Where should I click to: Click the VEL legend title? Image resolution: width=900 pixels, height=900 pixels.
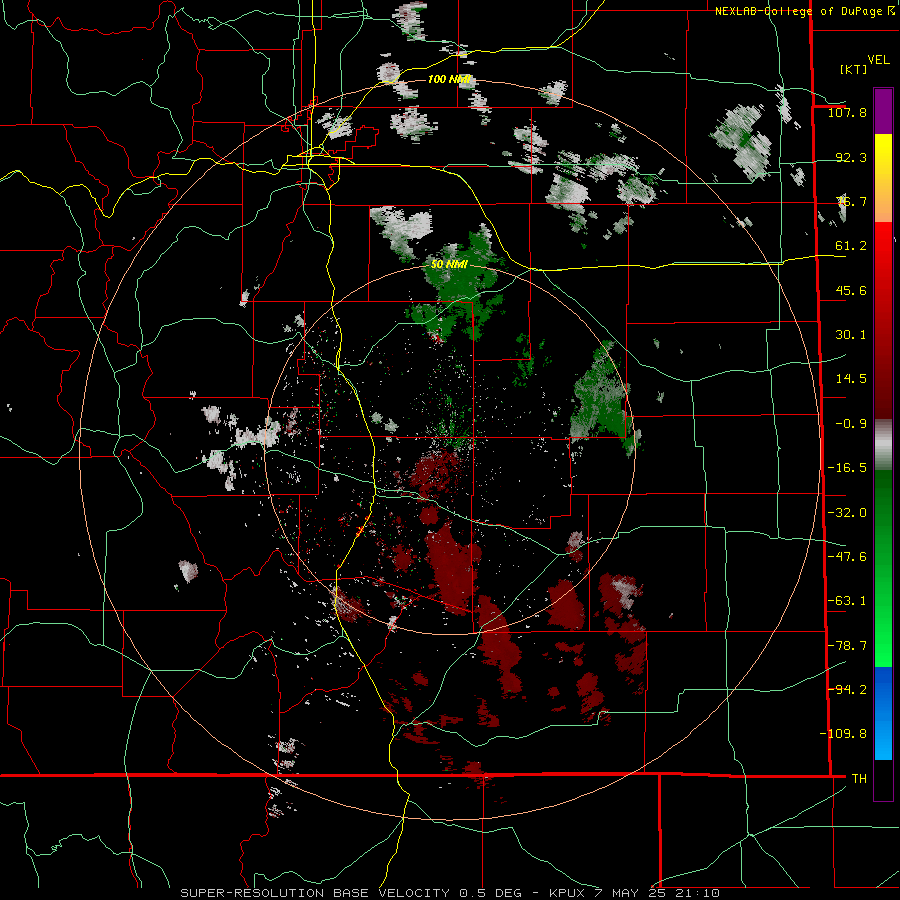click(x=878, y=60)
